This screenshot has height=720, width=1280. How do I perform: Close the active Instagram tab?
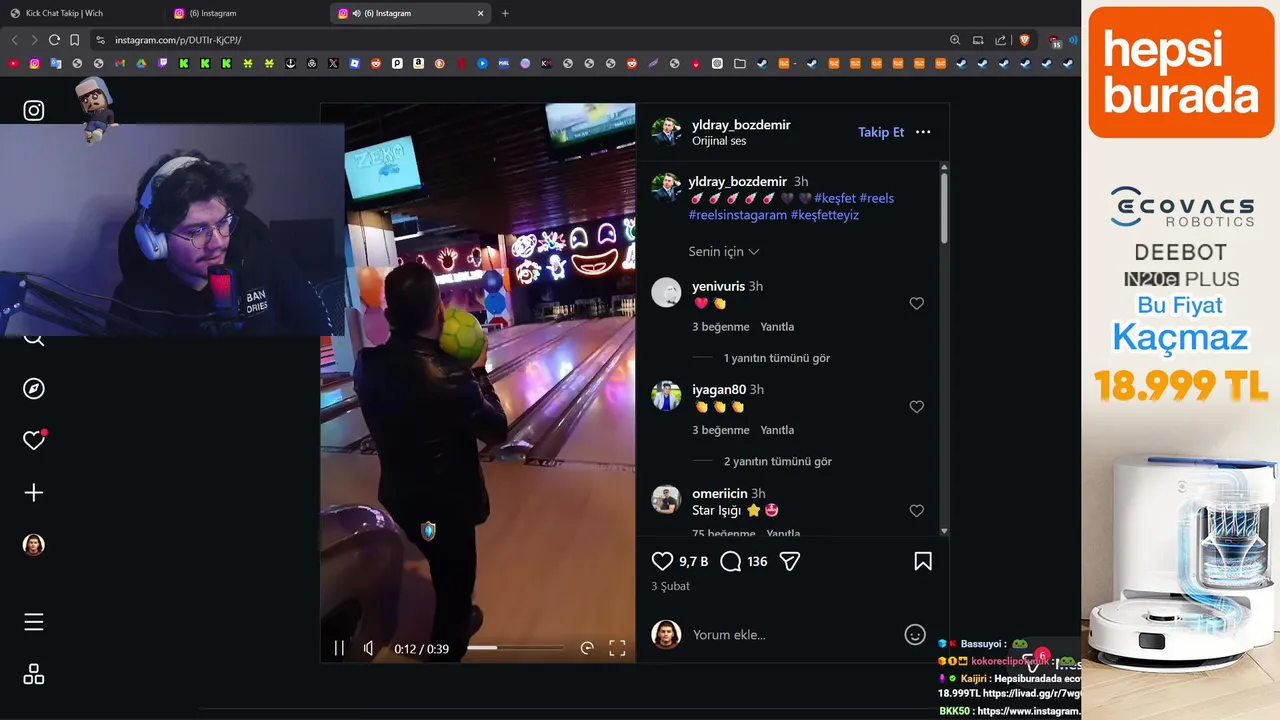point(480,13)
